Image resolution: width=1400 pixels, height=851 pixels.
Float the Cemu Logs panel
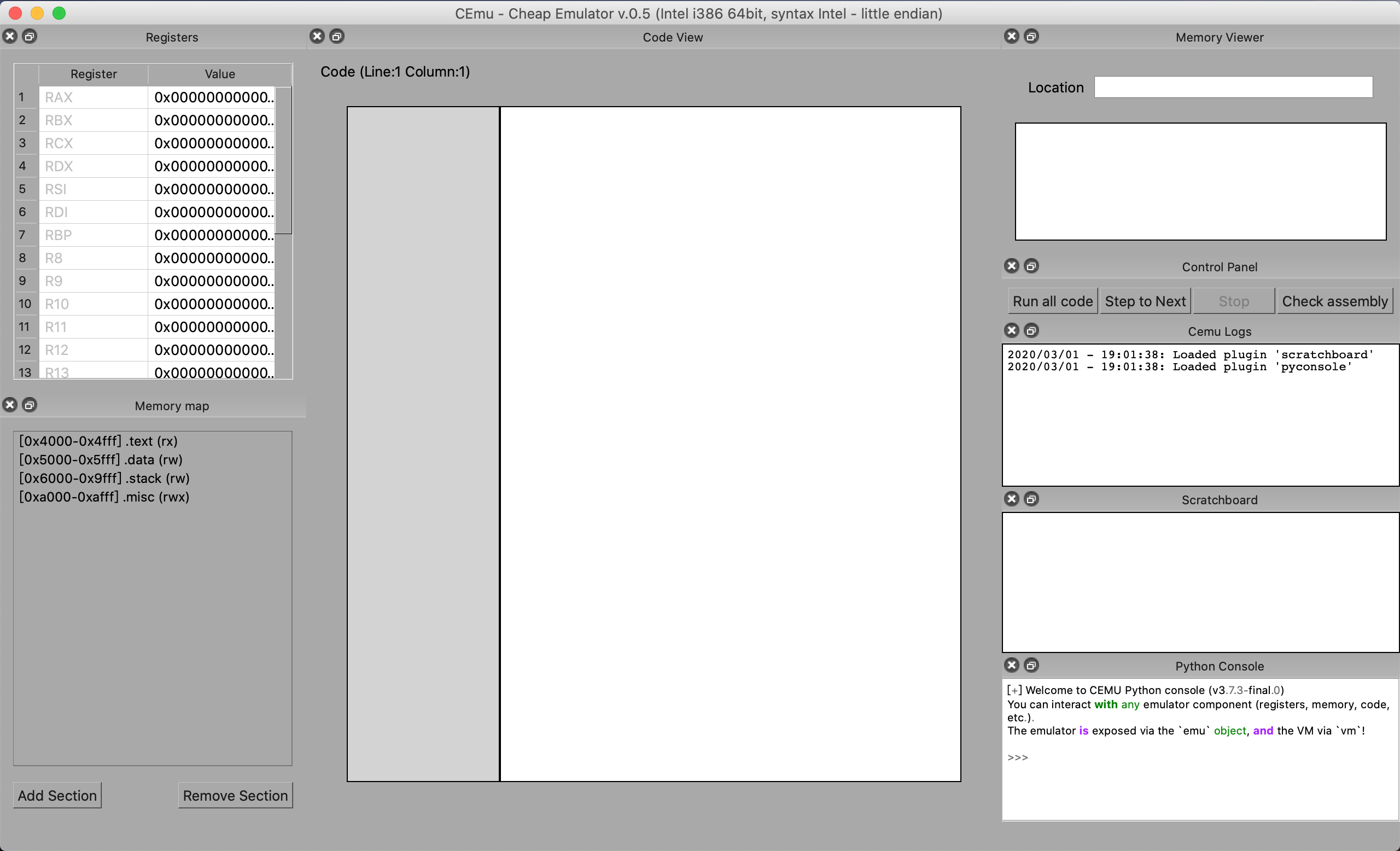point(1031,331)
